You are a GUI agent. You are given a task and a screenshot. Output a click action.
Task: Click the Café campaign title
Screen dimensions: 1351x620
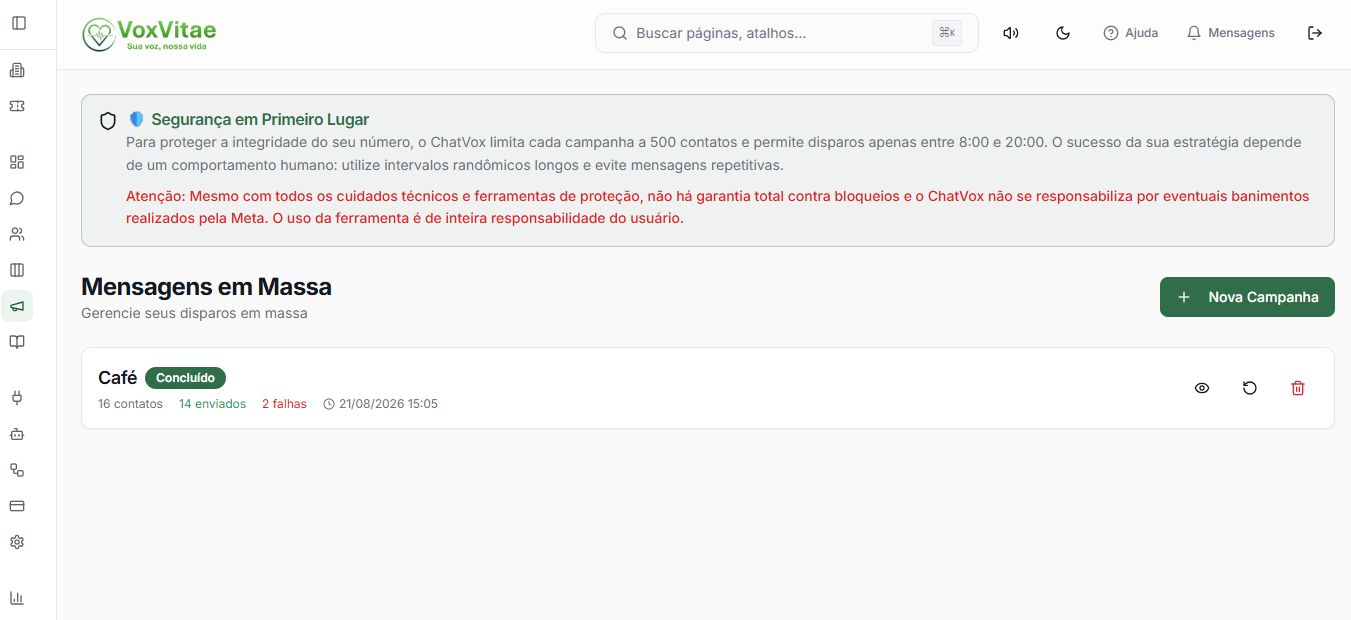click(x=117, y=378)
